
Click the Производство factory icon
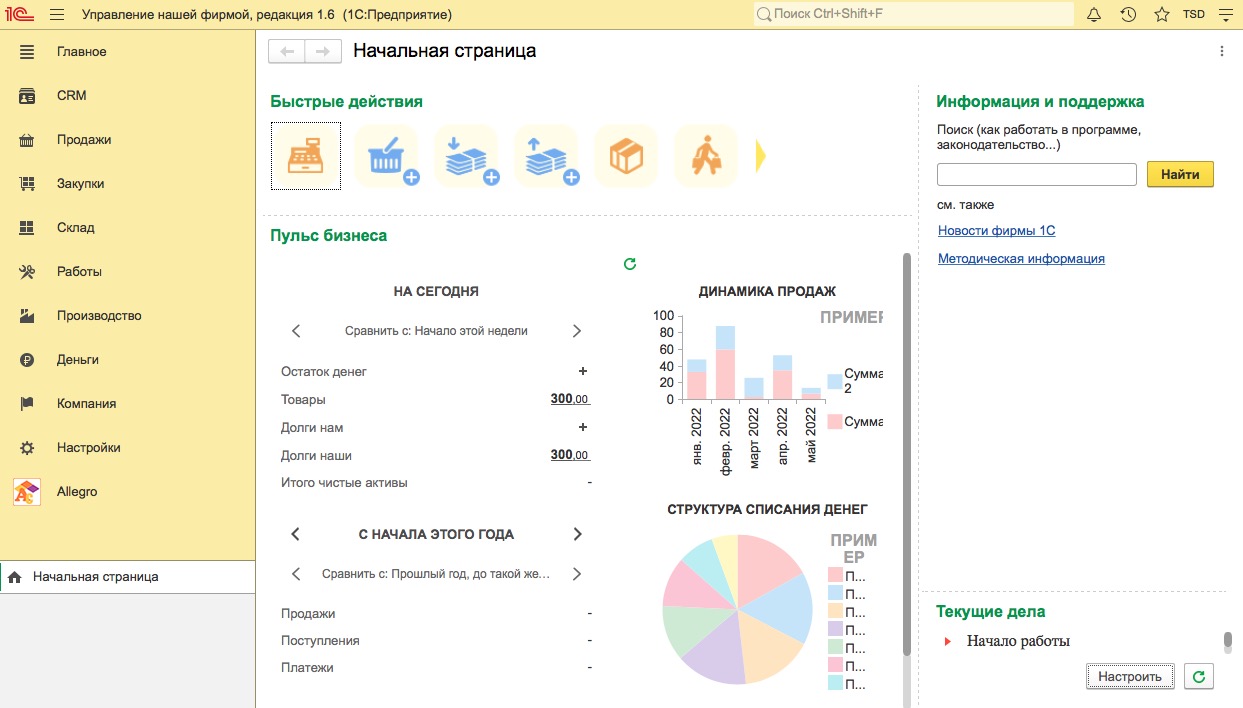27,316
